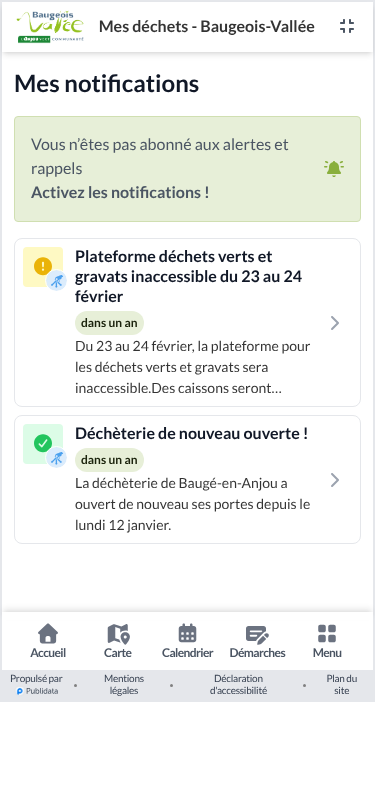Click the 'dans un an' badge on first notification

click(x=109, y=323)
